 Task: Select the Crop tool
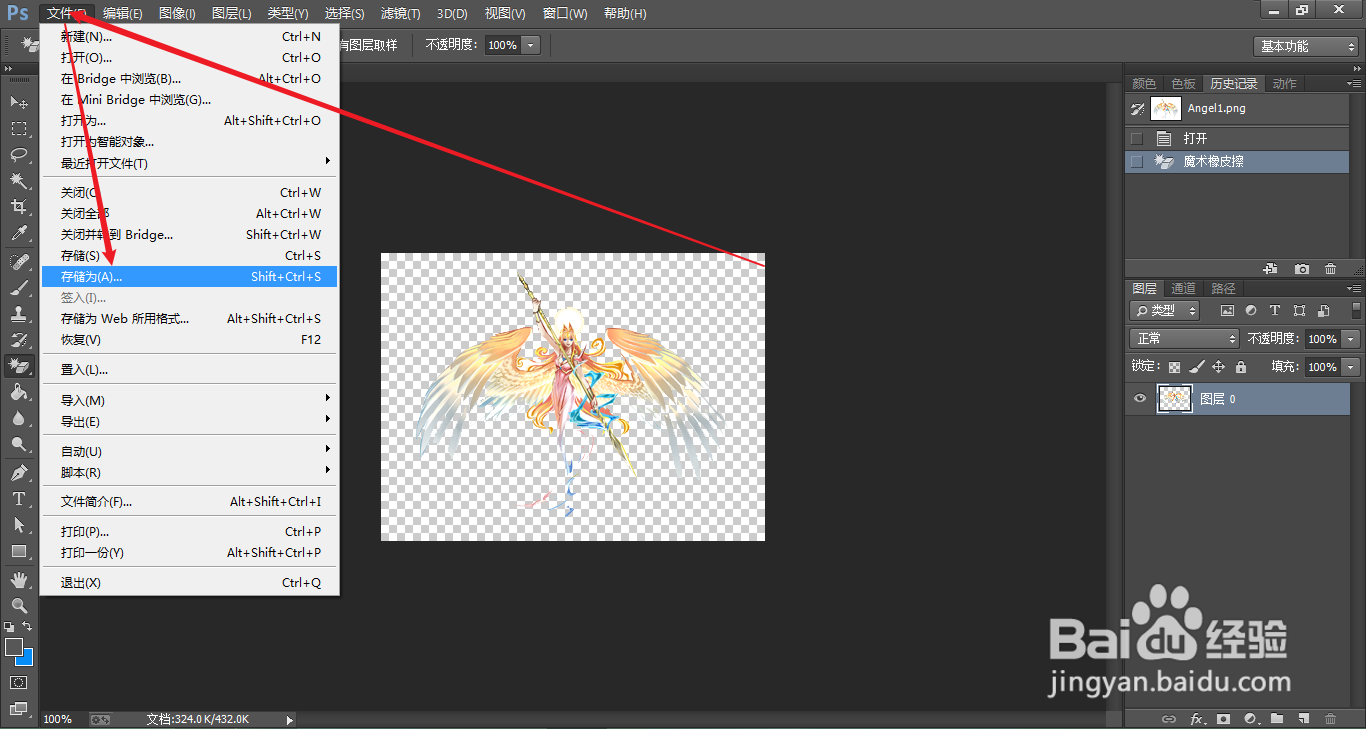(x=19, y=207)
